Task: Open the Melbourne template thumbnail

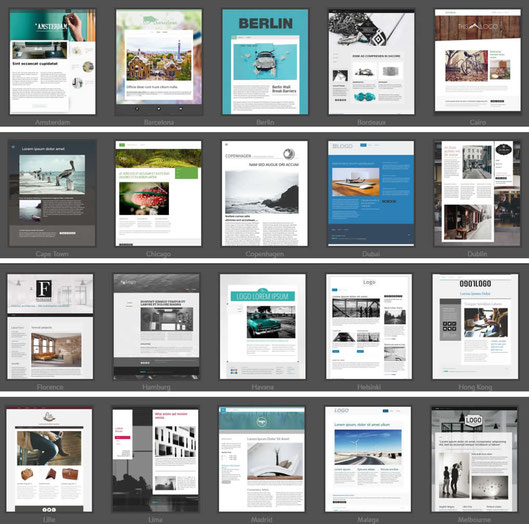Action: click(x=474, y=459)
